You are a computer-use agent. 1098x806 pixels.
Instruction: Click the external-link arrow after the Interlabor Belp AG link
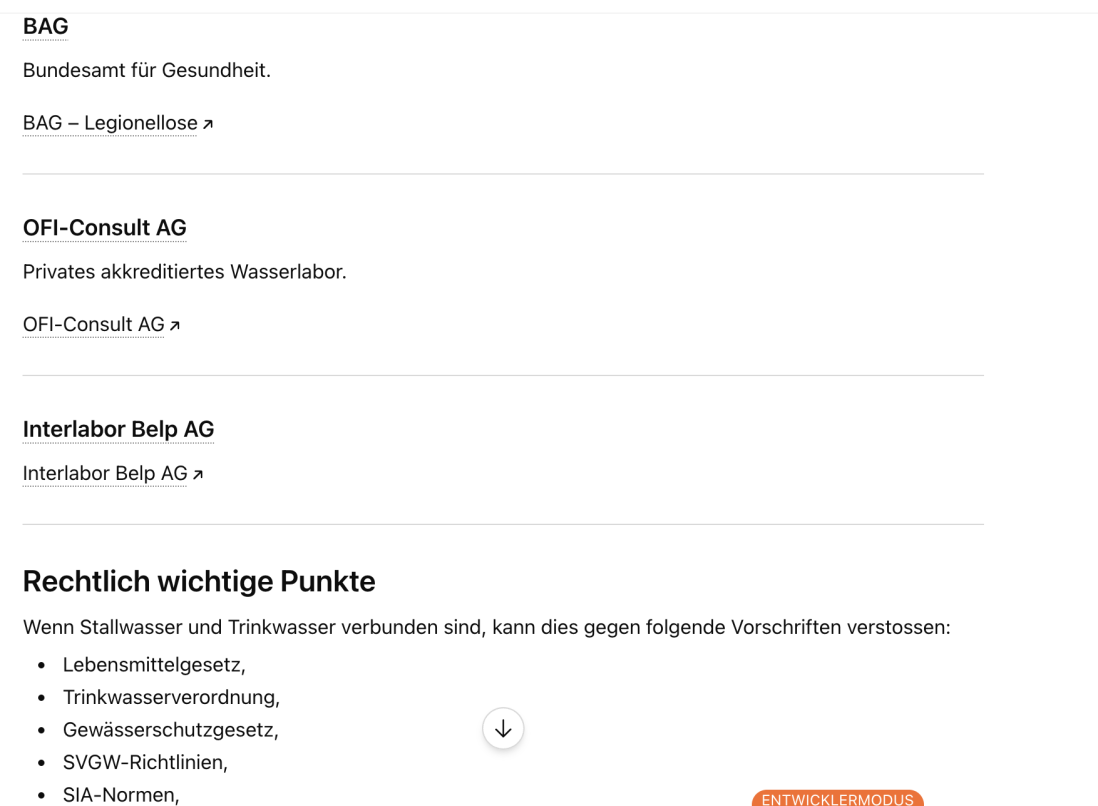pos(197,475)
